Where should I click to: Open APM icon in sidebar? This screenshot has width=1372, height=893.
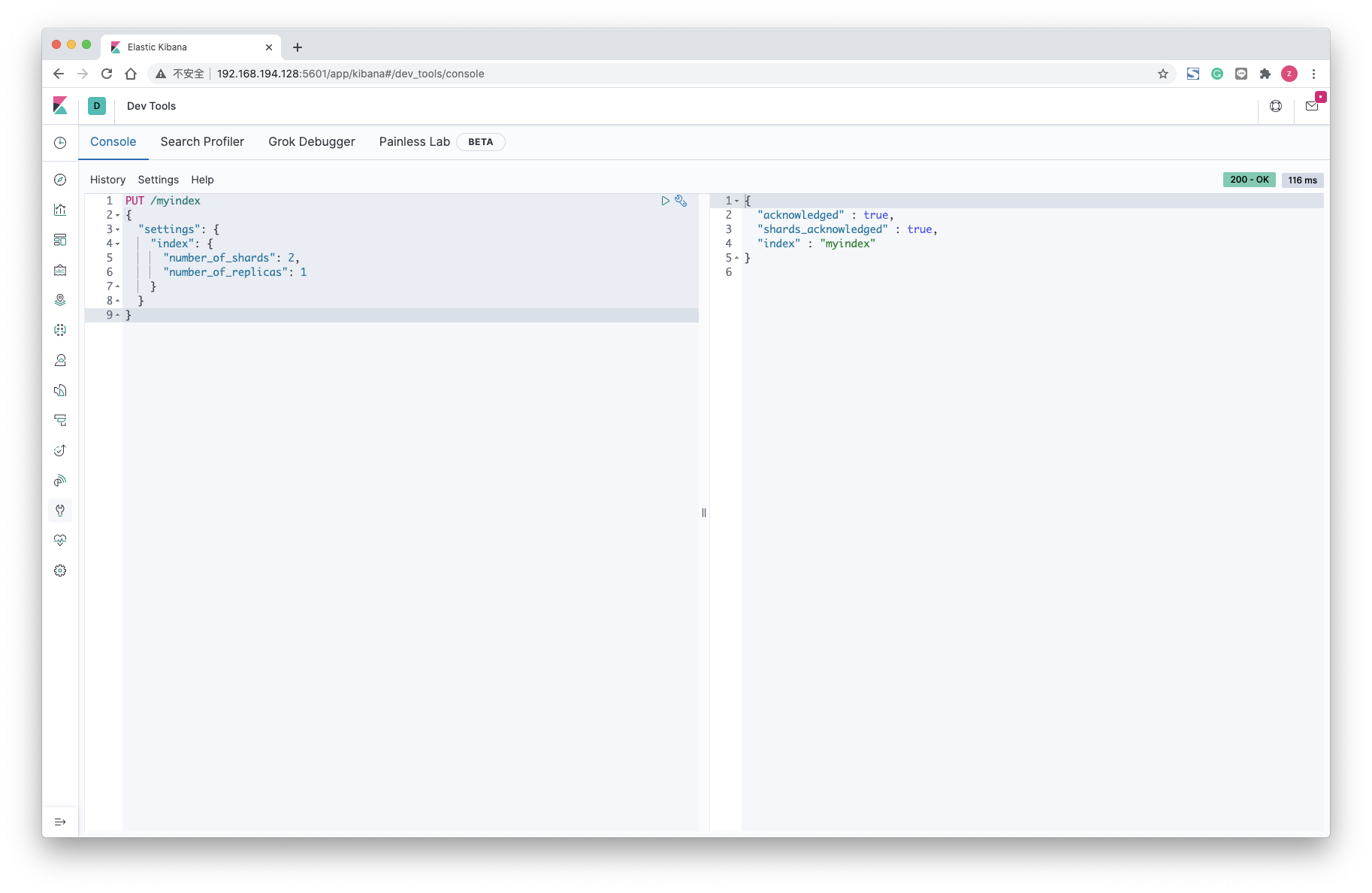click(60, 420)
